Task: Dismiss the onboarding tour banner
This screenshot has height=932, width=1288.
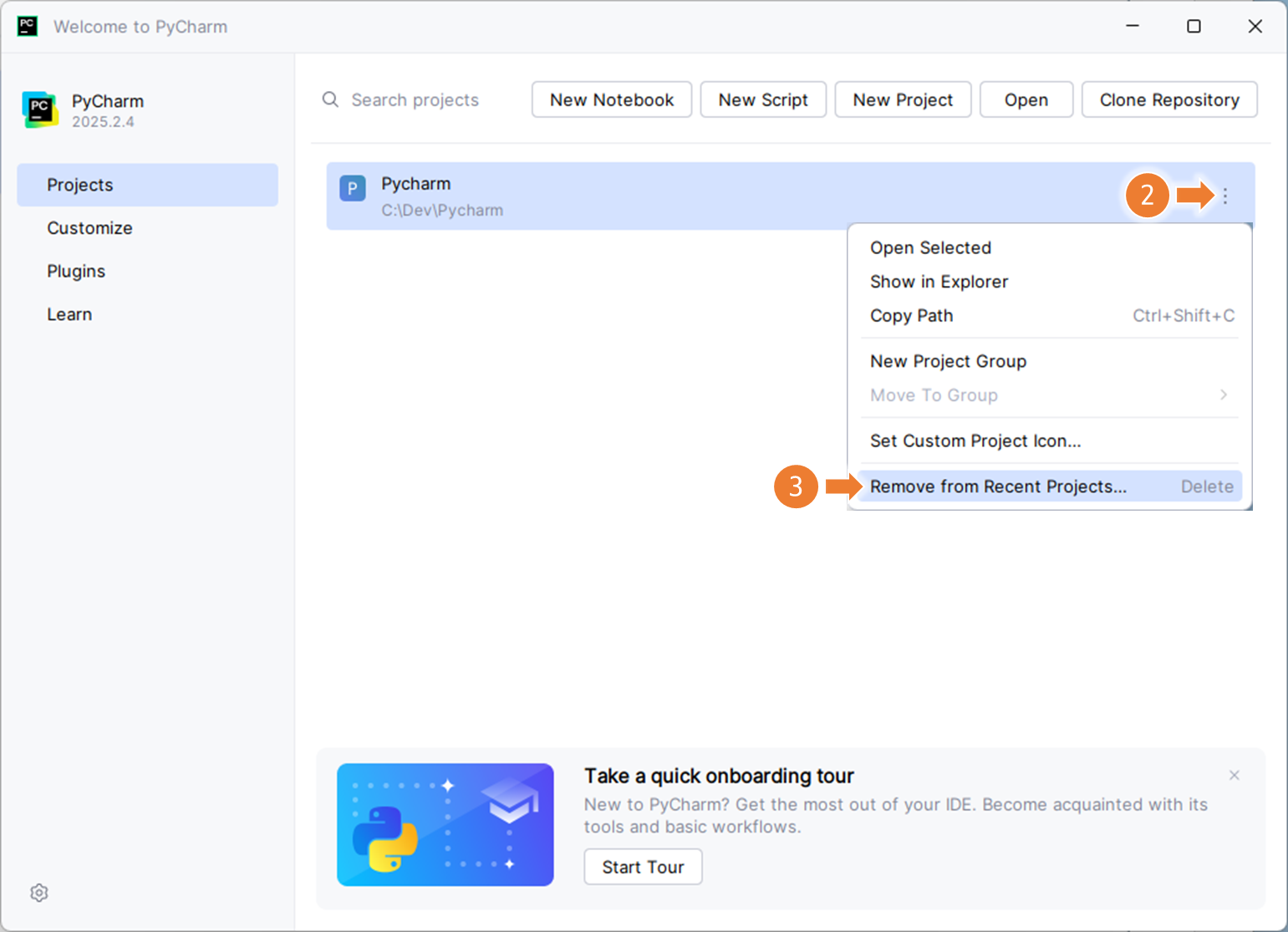Action: click(x=1235, y=776)
